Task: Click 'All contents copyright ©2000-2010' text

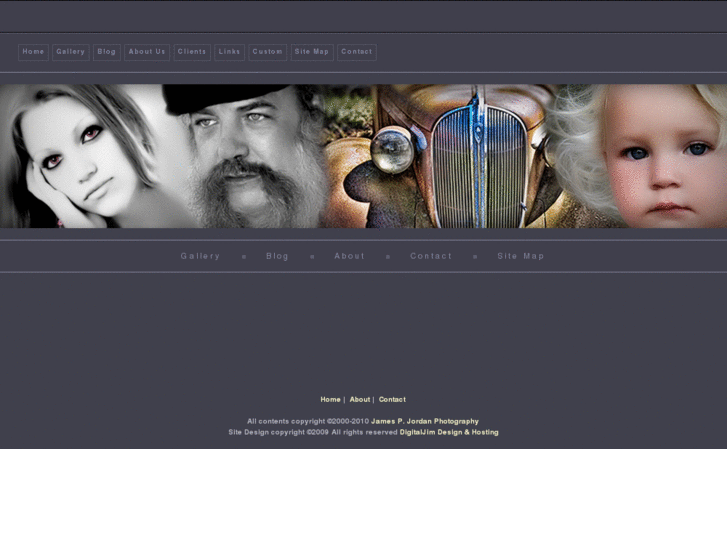Action: (308, 421)
